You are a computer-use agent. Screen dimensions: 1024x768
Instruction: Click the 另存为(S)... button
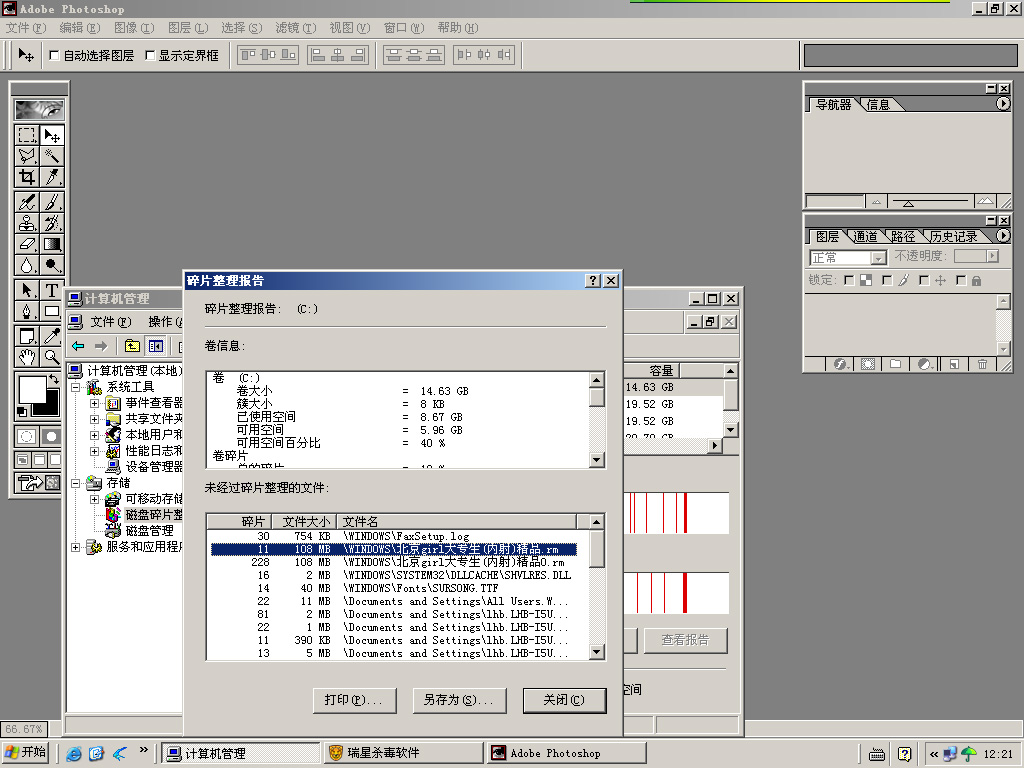click(x=458, y=700)
